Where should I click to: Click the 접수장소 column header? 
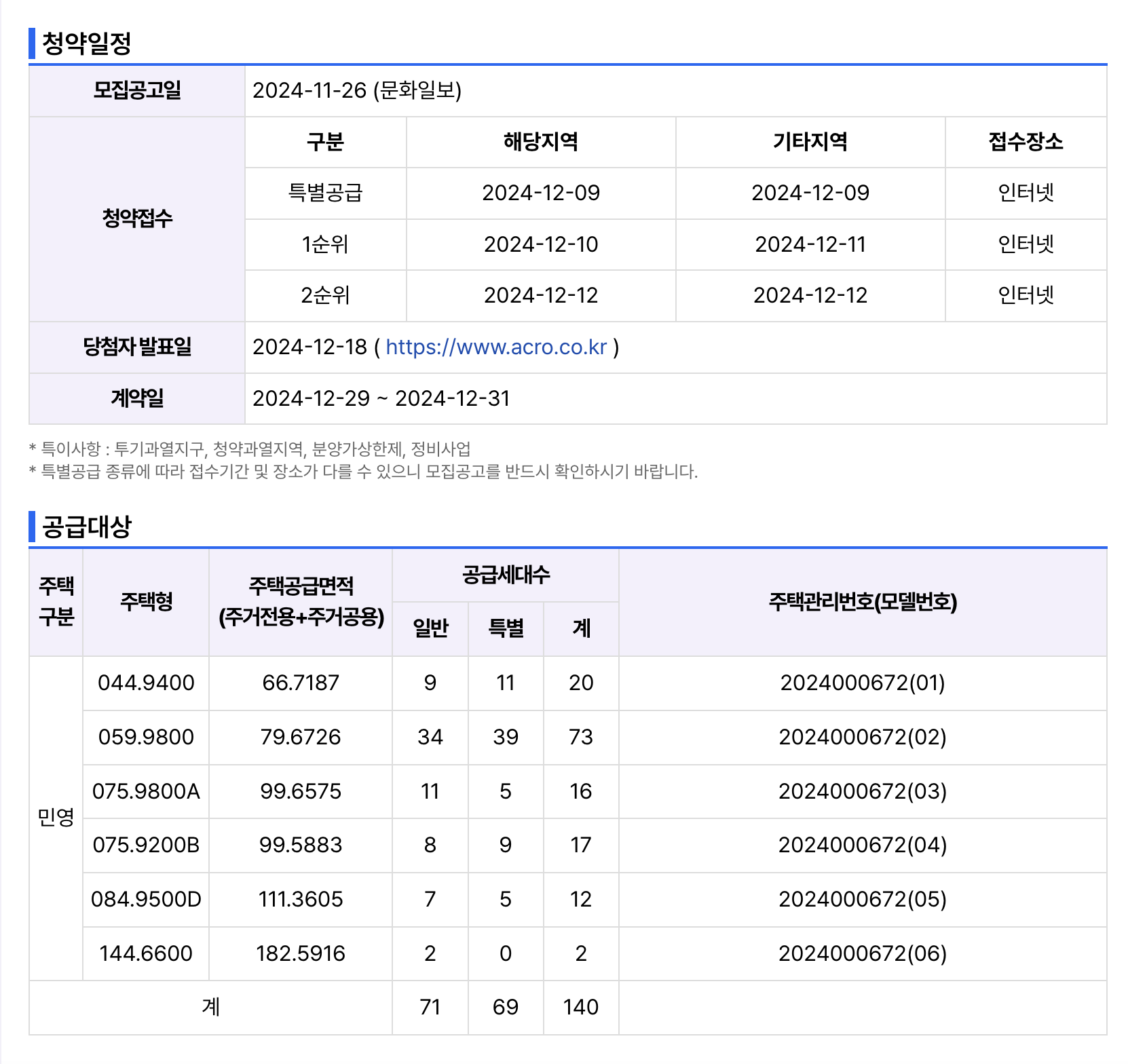pyautogui.click(x=1026, y=142)
